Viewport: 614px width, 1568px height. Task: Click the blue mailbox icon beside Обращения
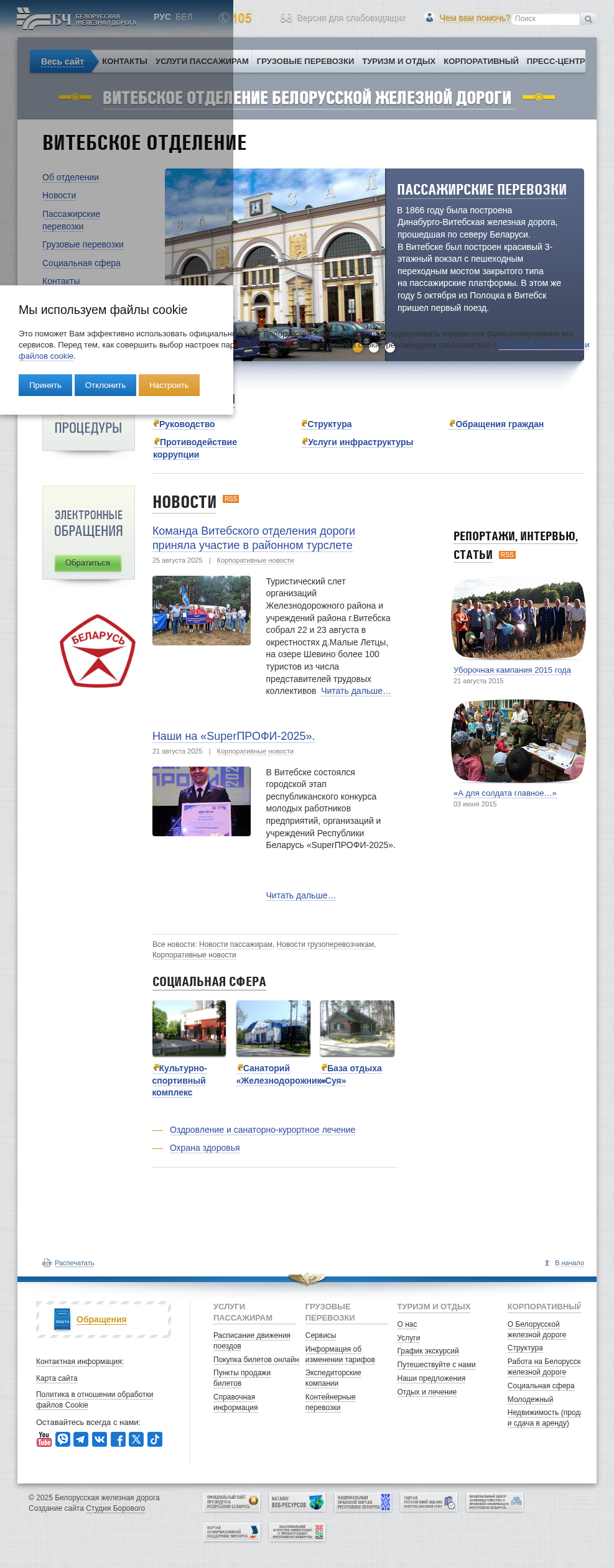coord(62,1320)
